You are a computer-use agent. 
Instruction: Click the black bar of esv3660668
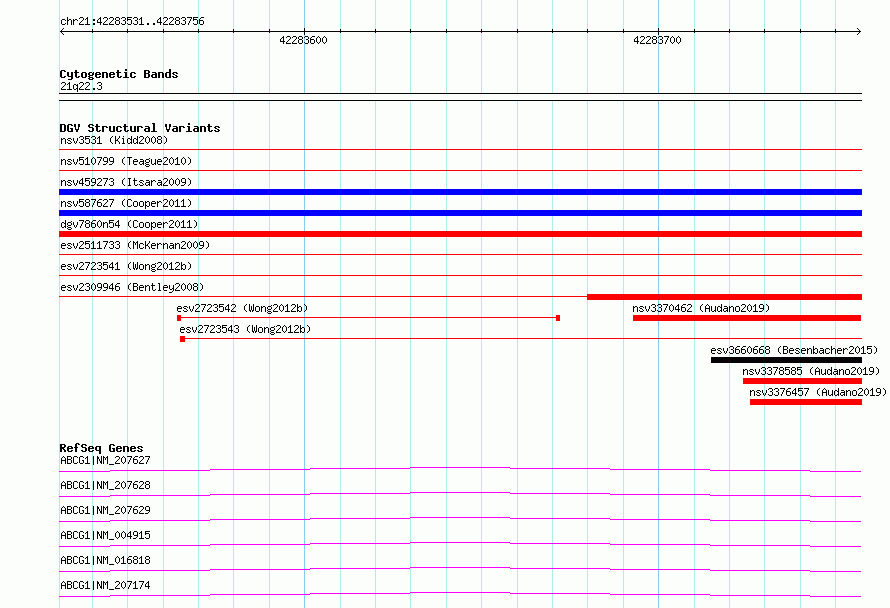click(786, 360)
